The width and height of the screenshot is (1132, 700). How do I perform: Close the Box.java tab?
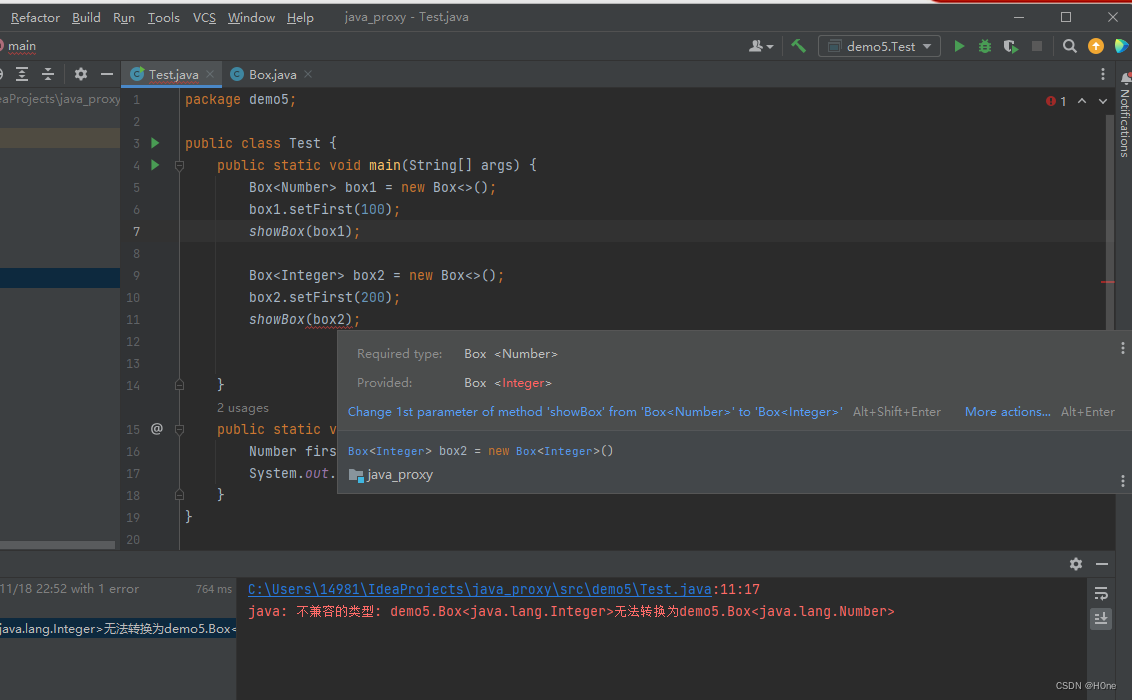tap(308, 74)
